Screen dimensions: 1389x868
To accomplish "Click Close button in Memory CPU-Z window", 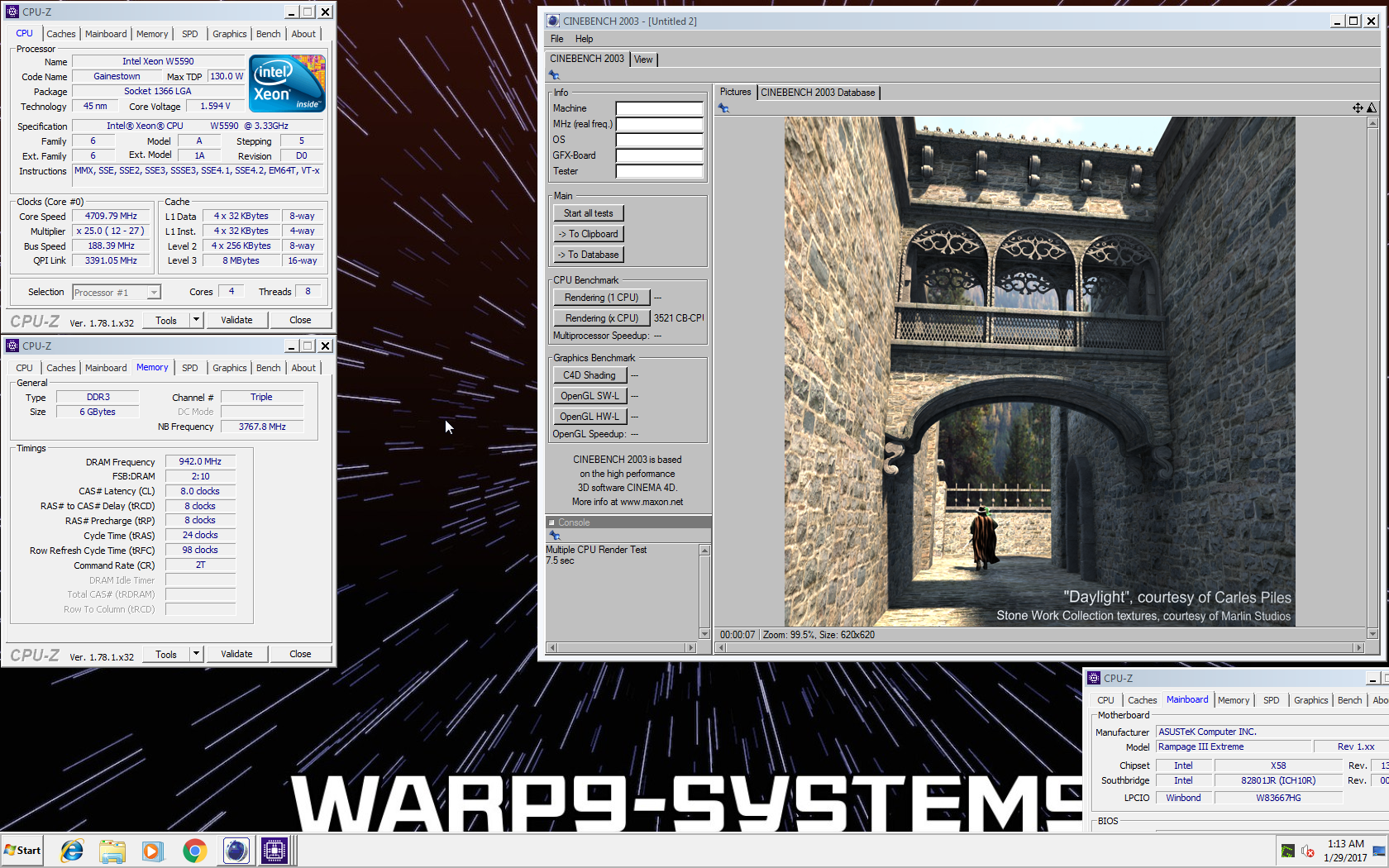I will click(x=300, y=654).
